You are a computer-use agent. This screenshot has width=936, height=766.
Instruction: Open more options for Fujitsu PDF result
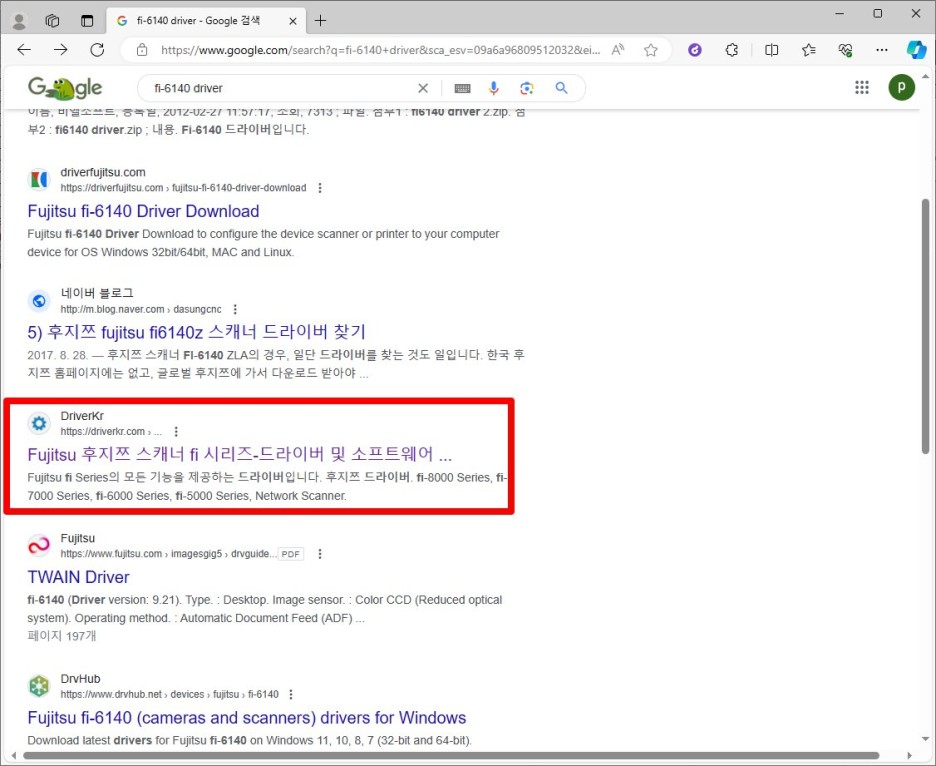point(320,554)
